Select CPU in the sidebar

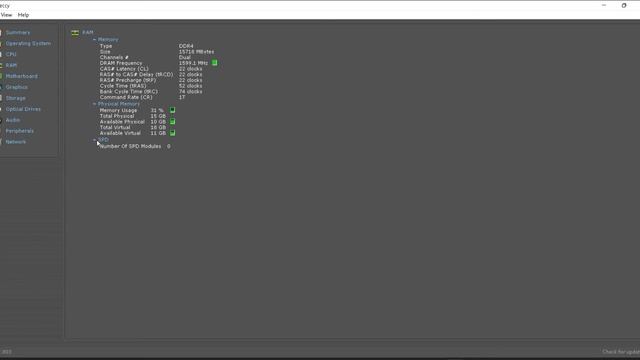pos(11,54)
